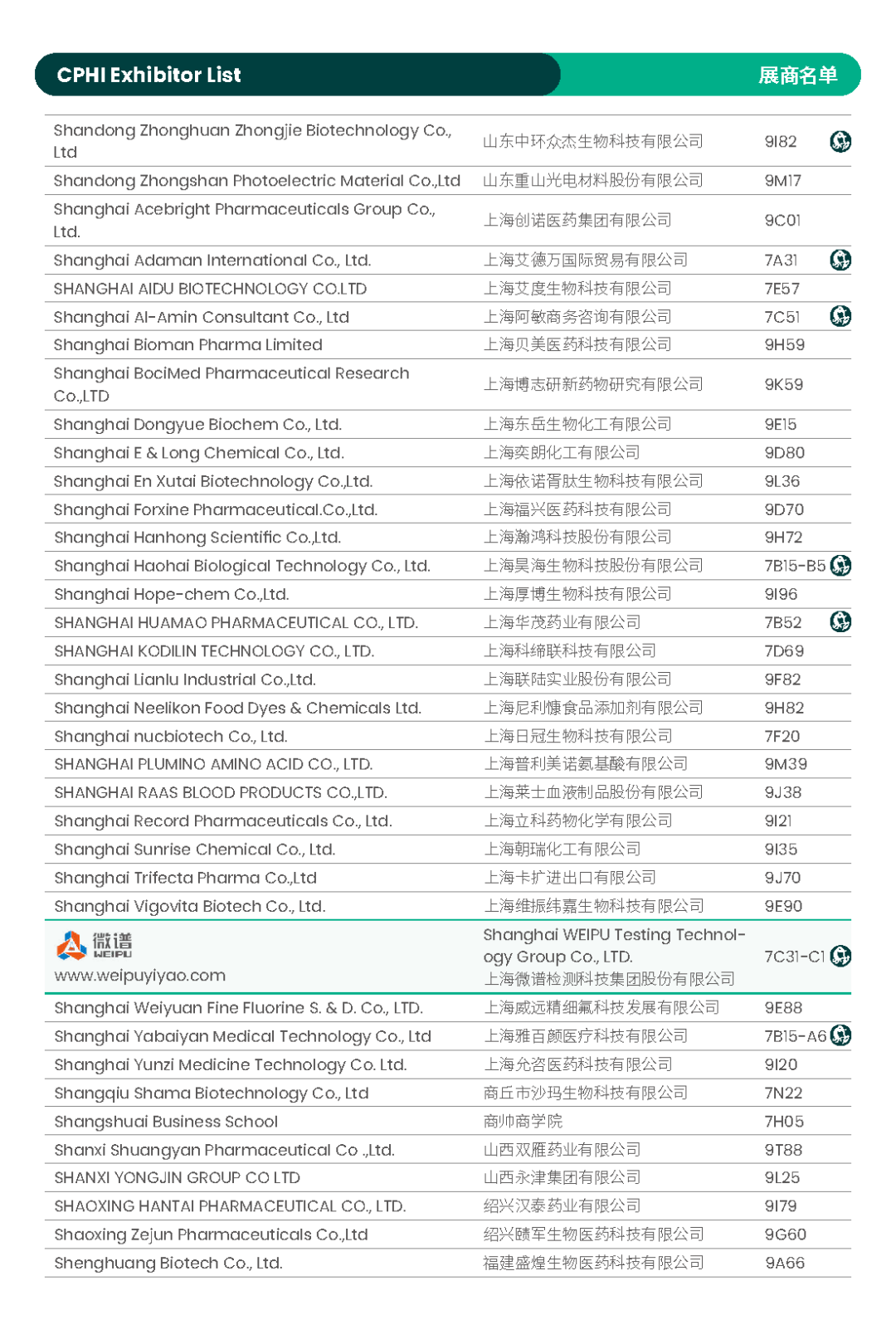Select Shanghai Neelikon Food Dyes & Chemicals Ltd.
This screenshot has width=896, height=1344.
point(237,708)
